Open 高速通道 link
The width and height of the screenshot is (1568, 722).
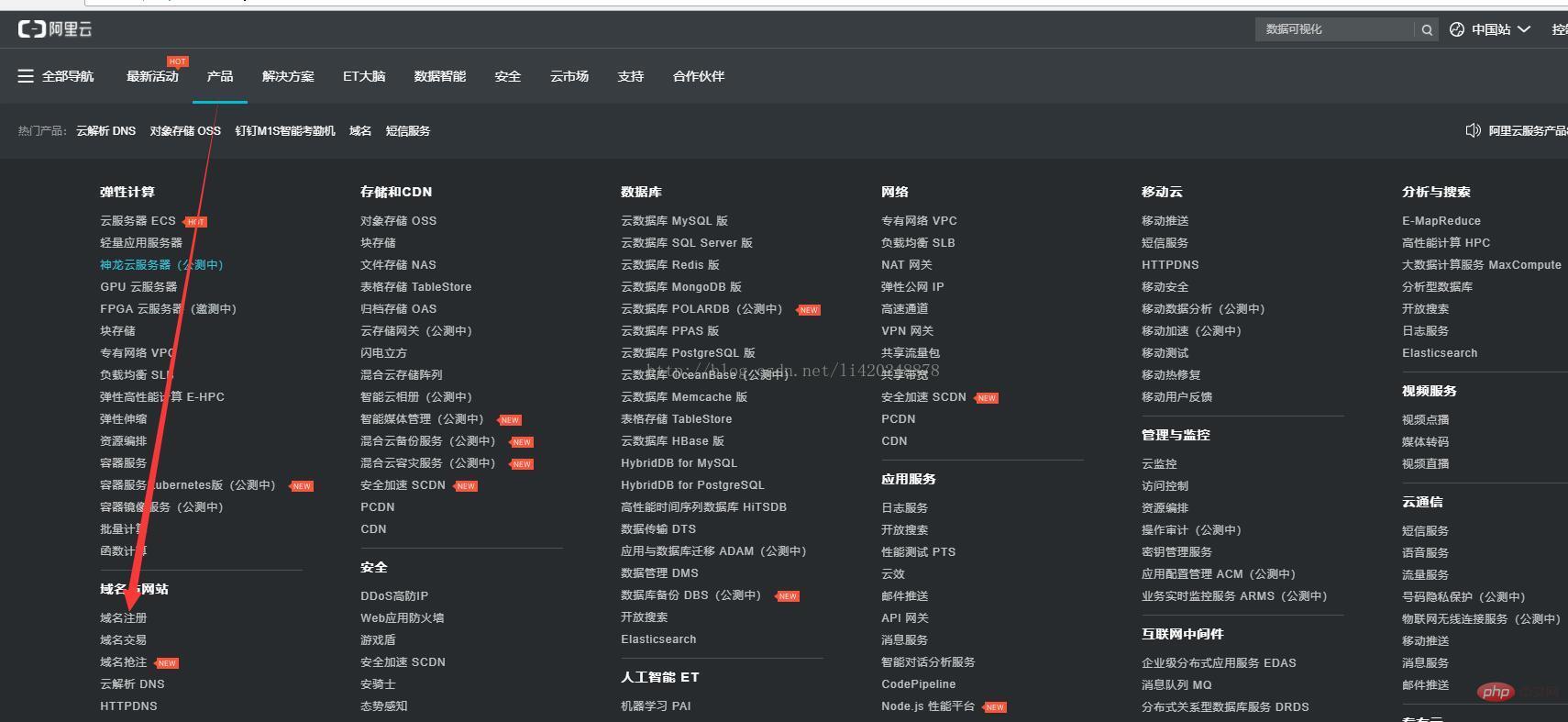tap(905, 309)
